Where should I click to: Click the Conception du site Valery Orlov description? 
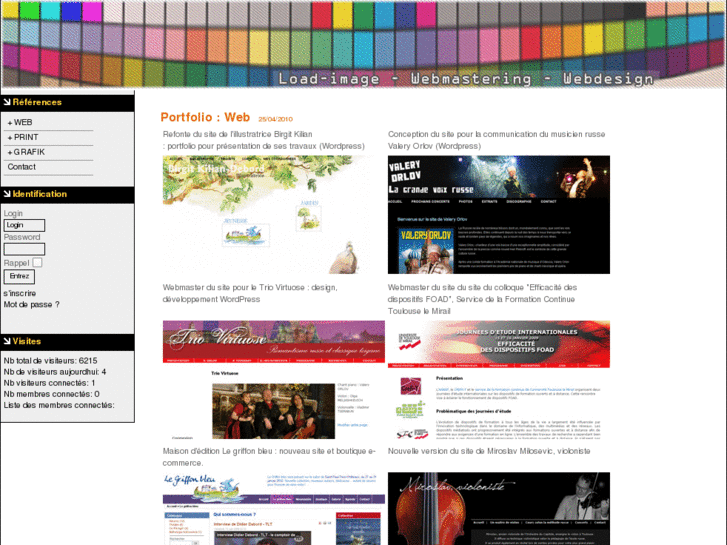pos(497,140)
